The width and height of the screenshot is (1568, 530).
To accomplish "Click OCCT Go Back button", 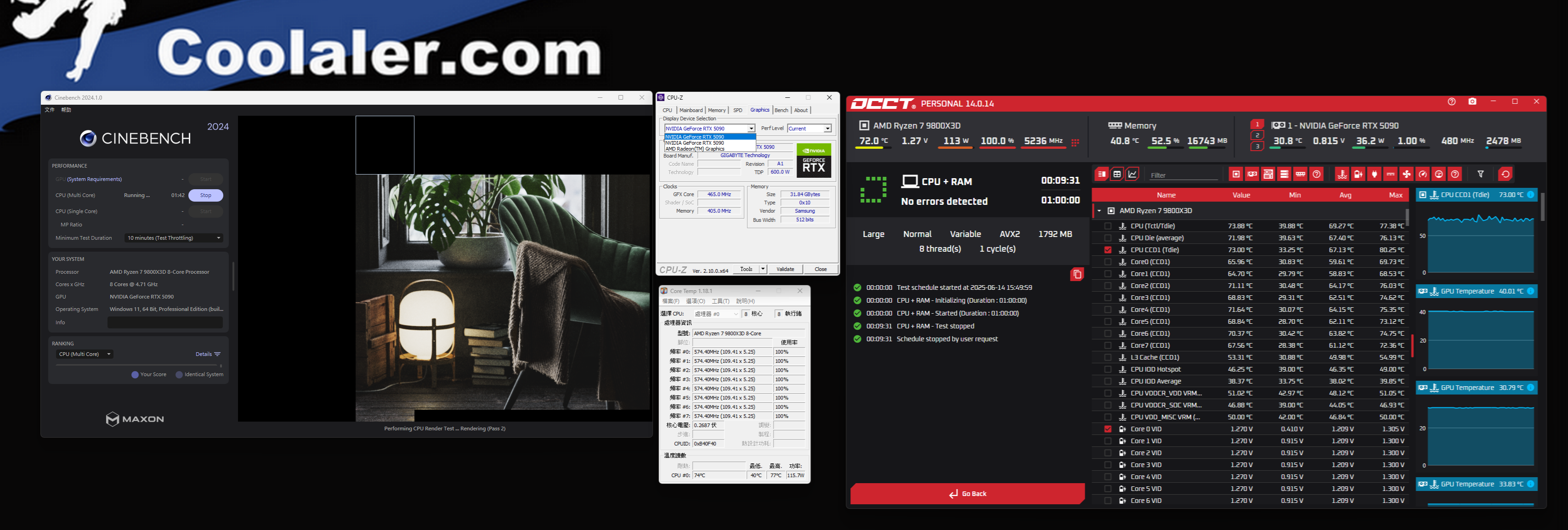I will click(x=968, y=494).
